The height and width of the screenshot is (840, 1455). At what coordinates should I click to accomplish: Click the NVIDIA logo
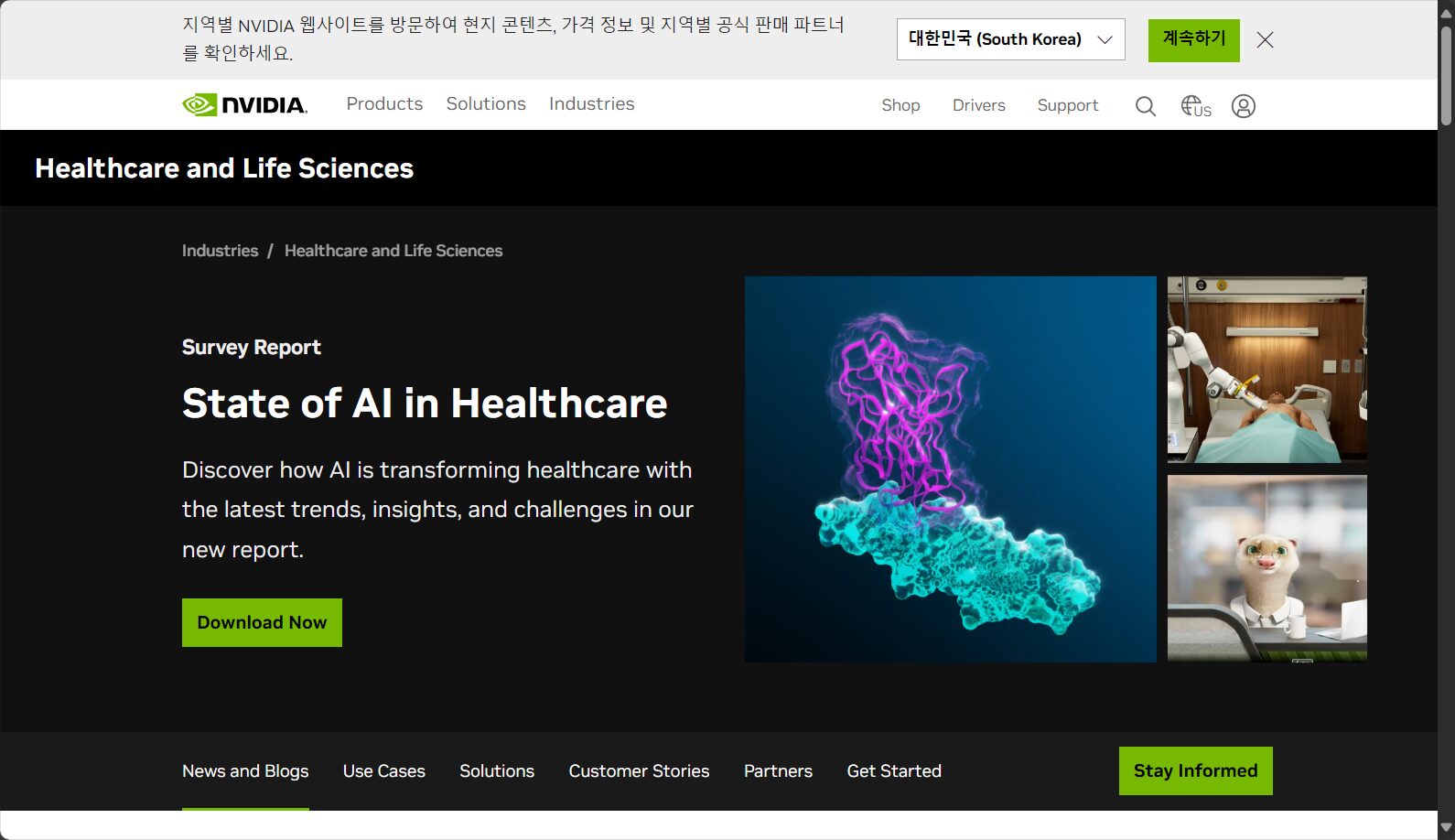244,105
